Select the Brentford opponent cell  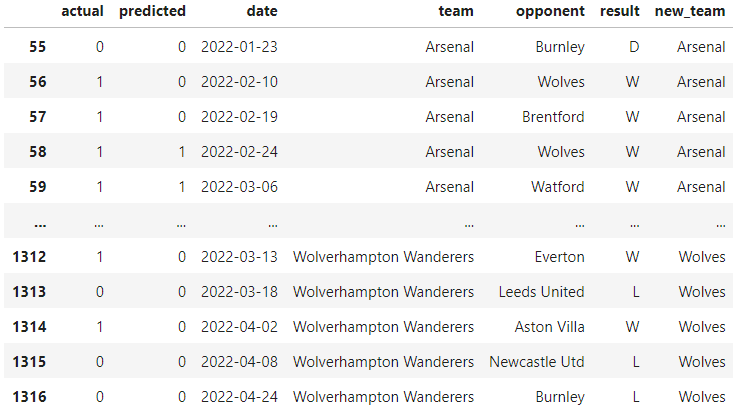point(553,117)
